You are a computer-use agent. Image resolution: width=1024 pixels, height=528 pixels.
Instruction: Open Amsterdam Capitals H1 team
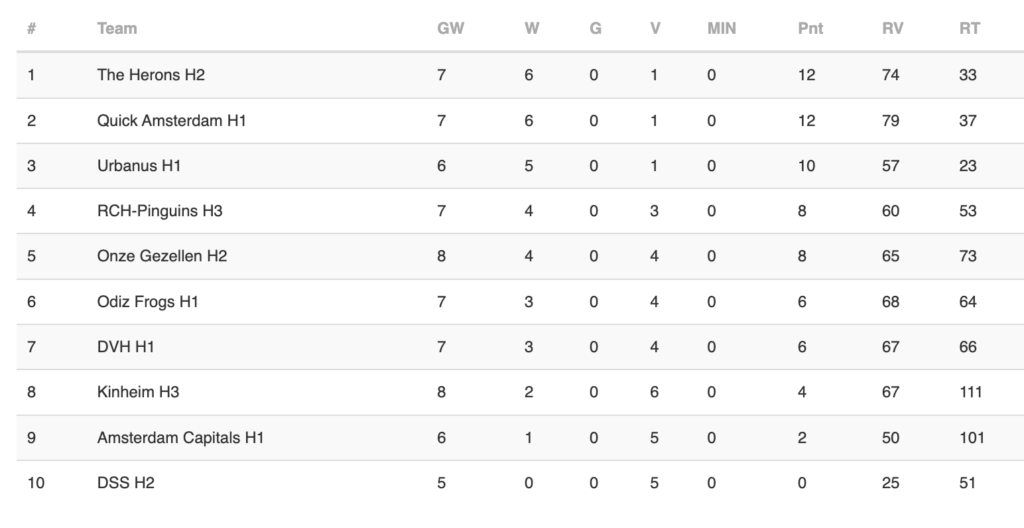point(180,438)
